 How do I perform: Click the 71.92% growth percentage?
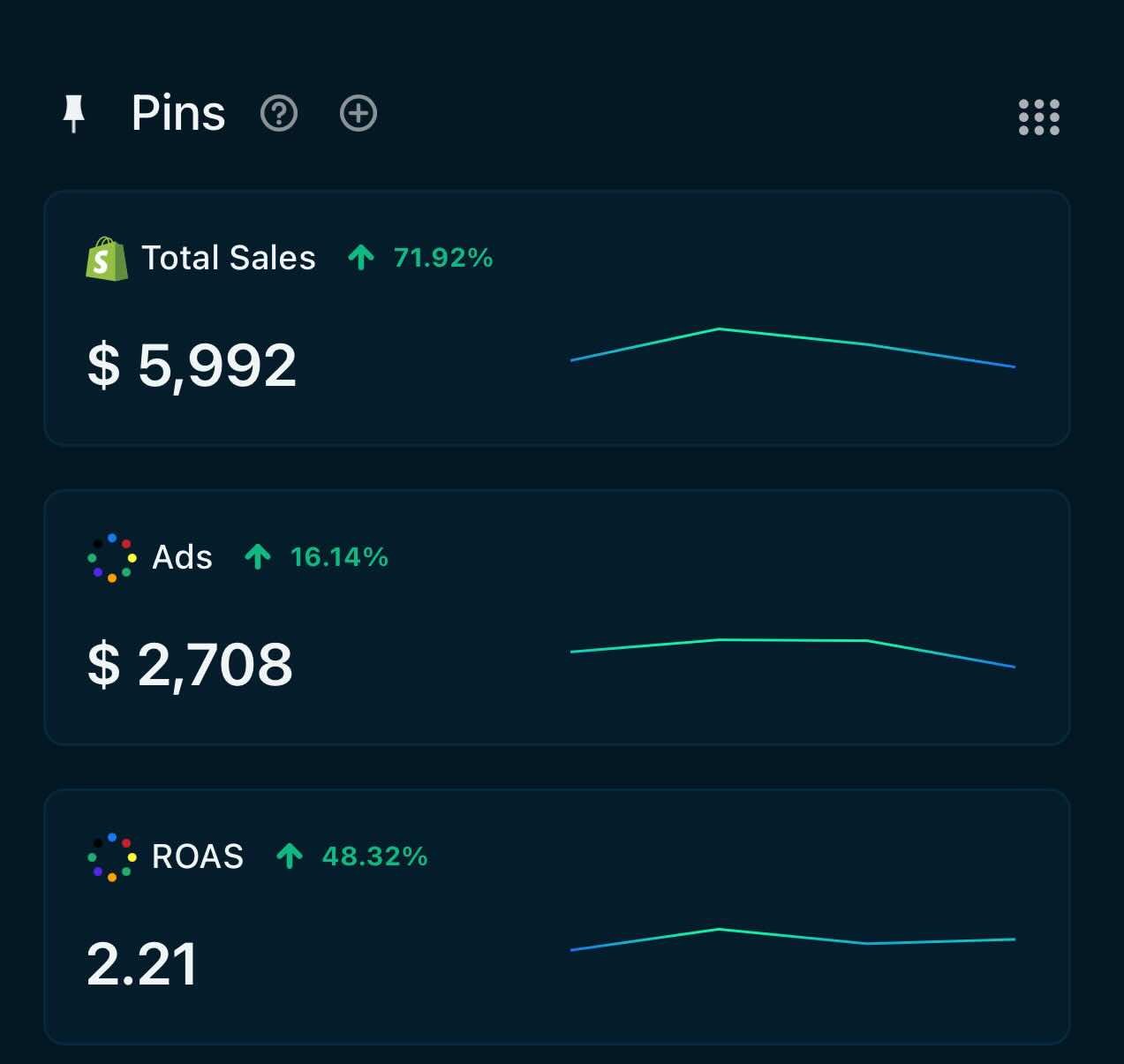442,258
